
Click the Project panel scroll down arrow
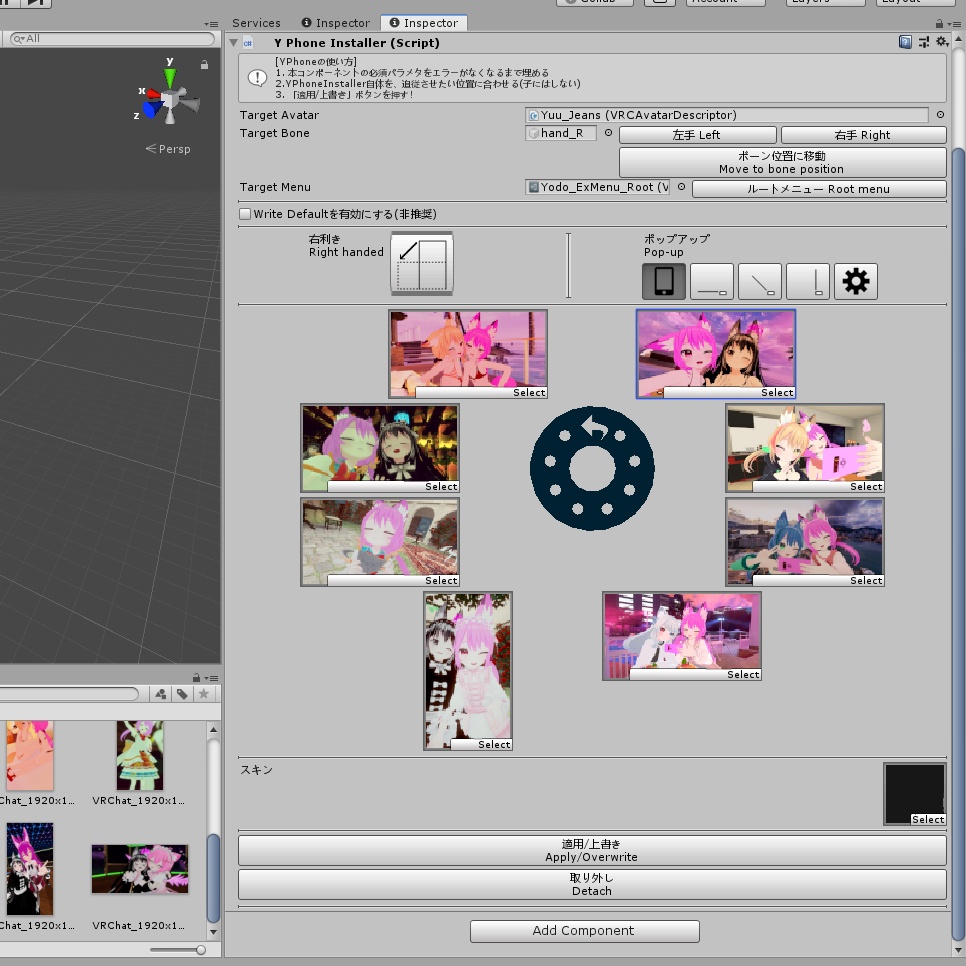tap(214, 932)
